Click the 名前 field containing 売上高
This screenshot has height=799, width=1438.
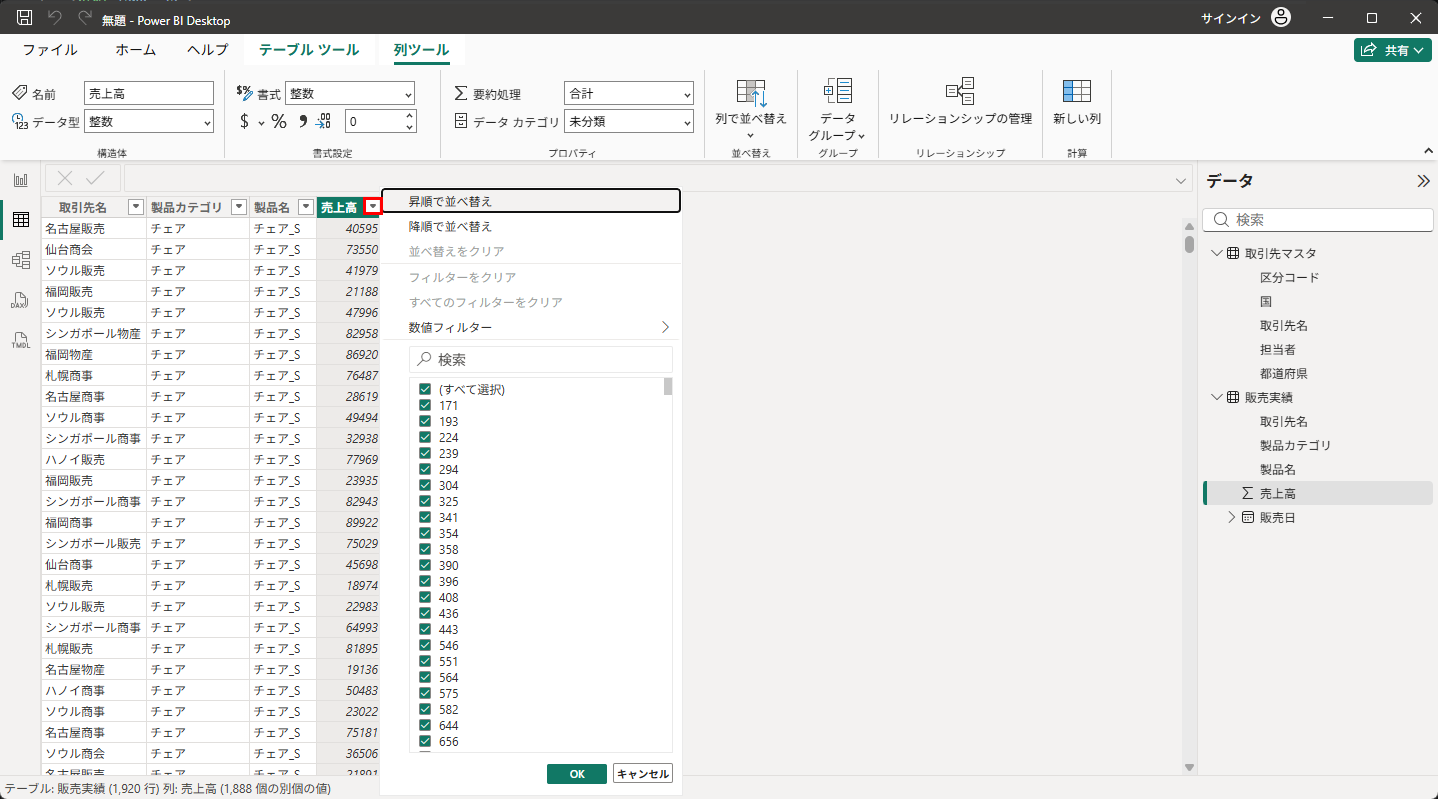coord(149,93)
